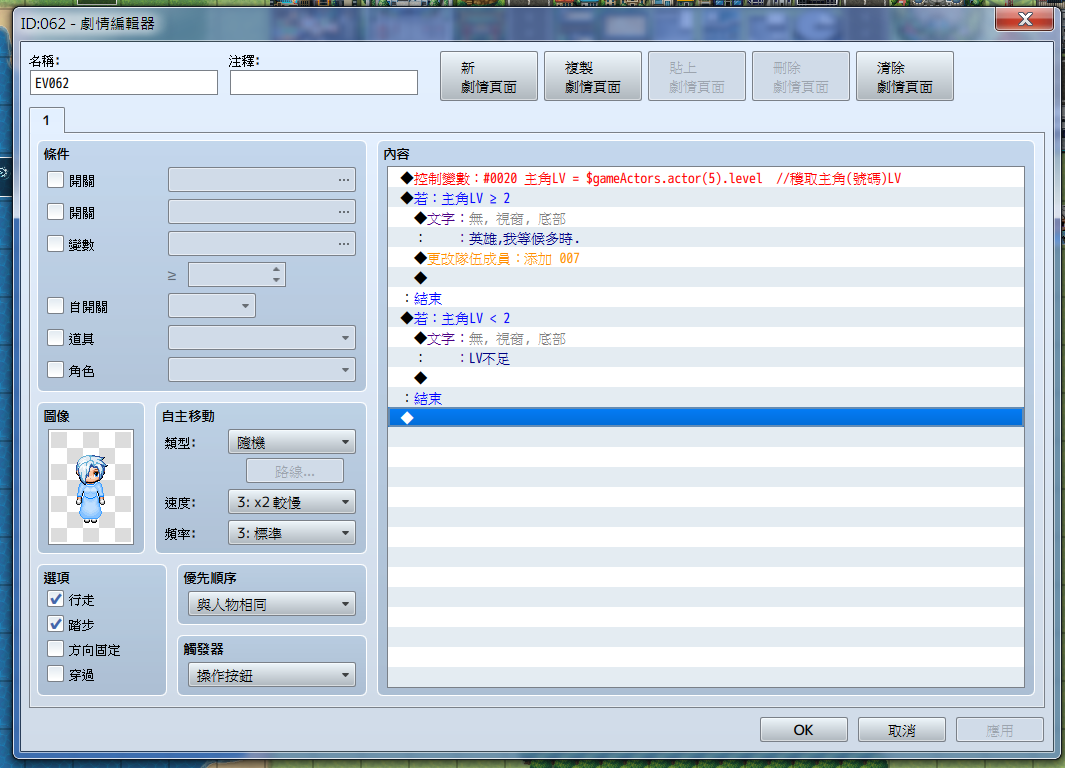The width and height of the screenshot is (1065, 768).
Task: Open the 速度 dropdown showing 3: x2 較慢
Action: click(292, 502)
